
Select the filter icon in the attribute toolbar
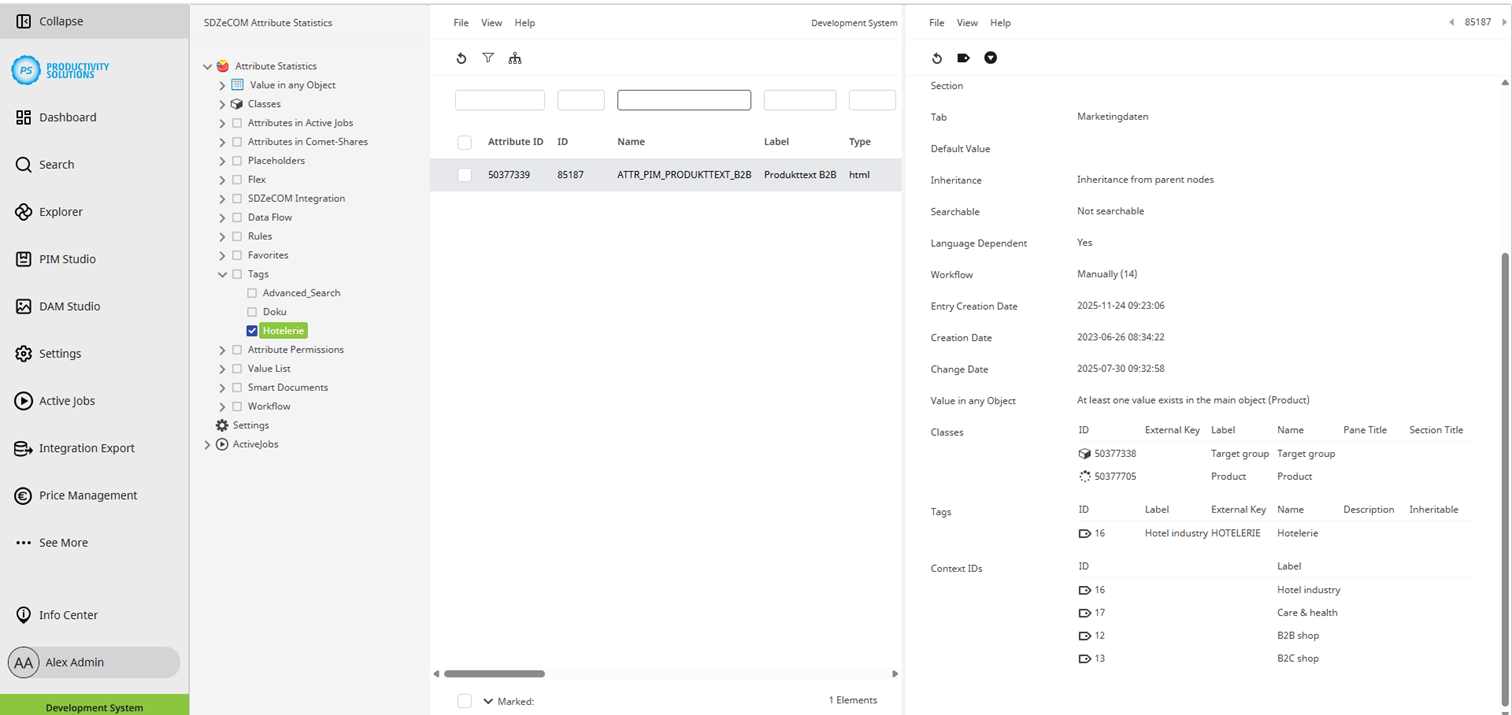coord(488,58)
